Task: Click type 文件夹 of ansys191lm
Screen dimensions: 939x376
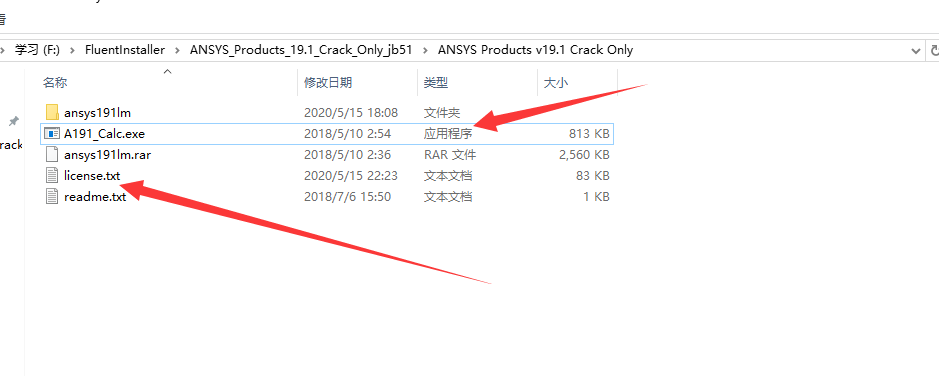Action: 442,113
